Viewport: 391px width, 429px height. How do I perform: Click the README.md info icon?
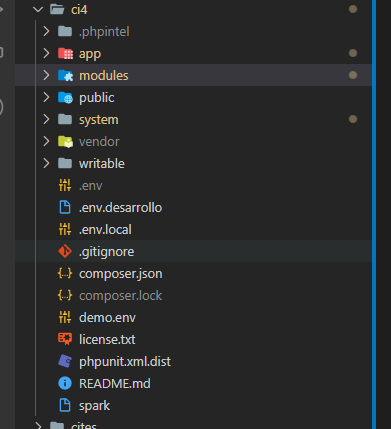65,383
